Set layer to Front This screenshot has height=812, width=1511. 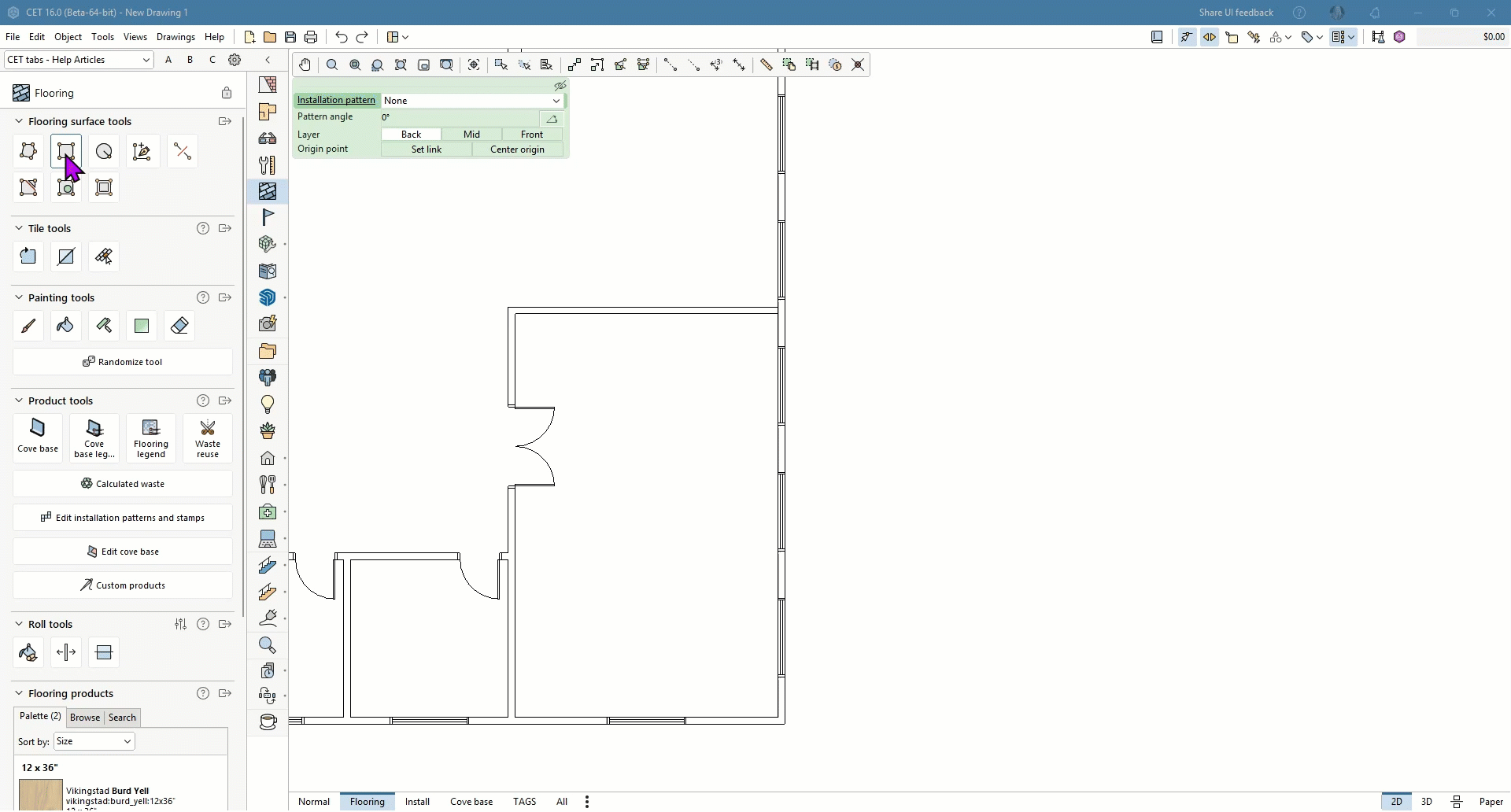pos(532,135)
